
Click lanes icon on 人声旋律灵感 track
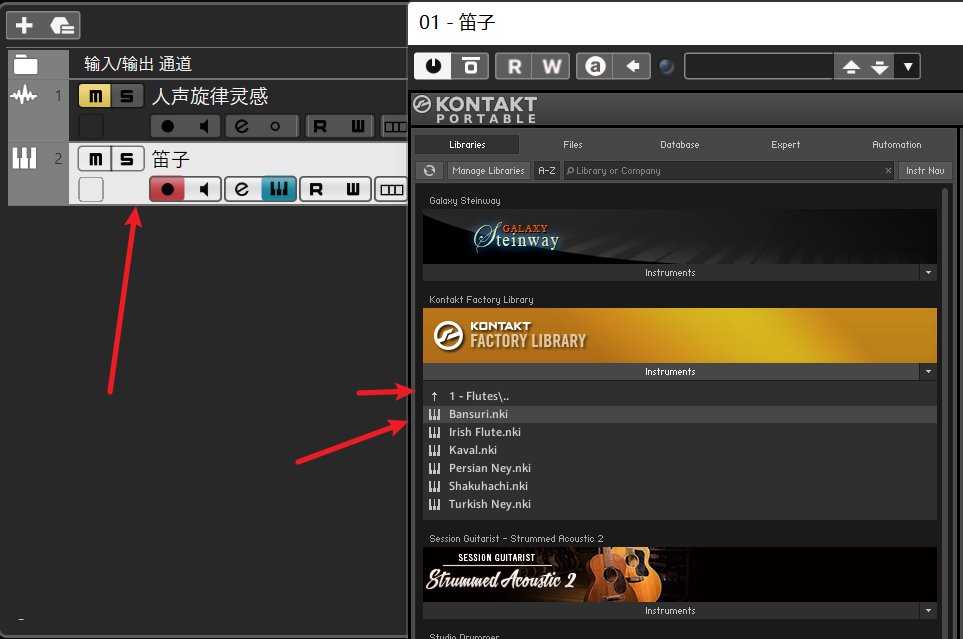(x=394, y=127)
